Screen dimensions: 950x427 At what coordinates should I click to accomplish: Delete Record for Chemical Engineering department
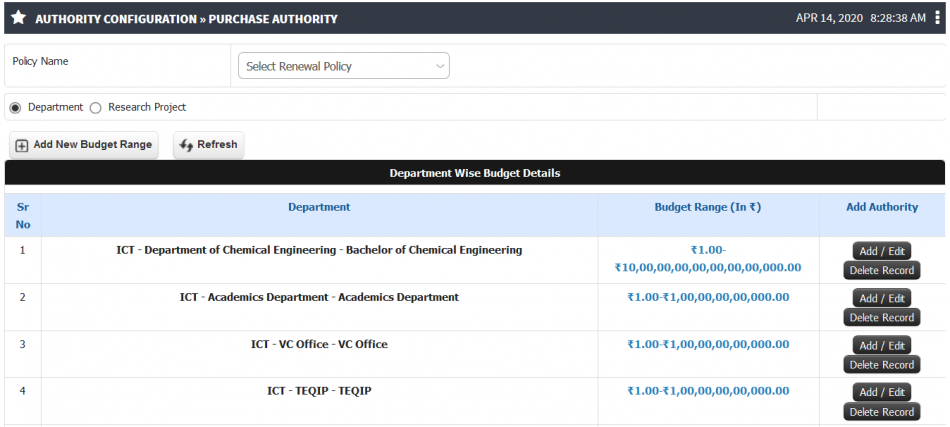tap(882, 270)
